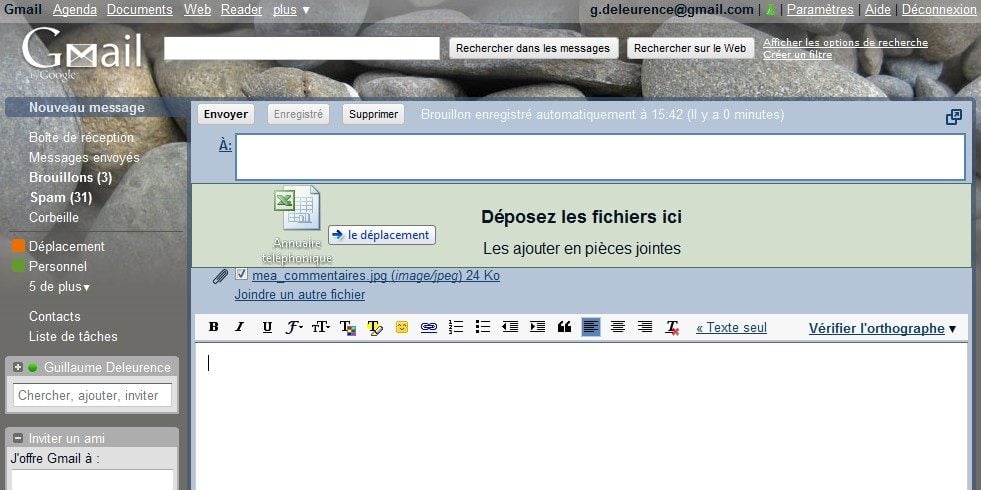Open the 'plus' menu in the top bar
The image size is (981, 490).
tap(291, 10)
